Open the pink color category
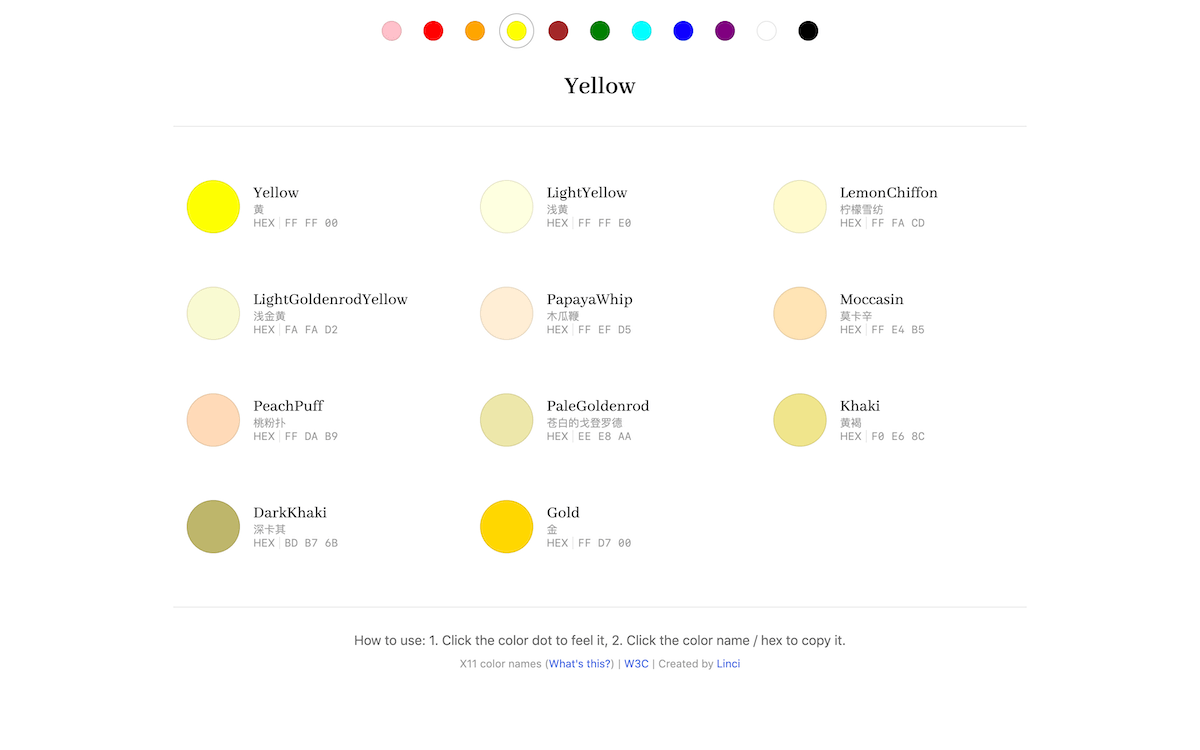 click(391, 30)
